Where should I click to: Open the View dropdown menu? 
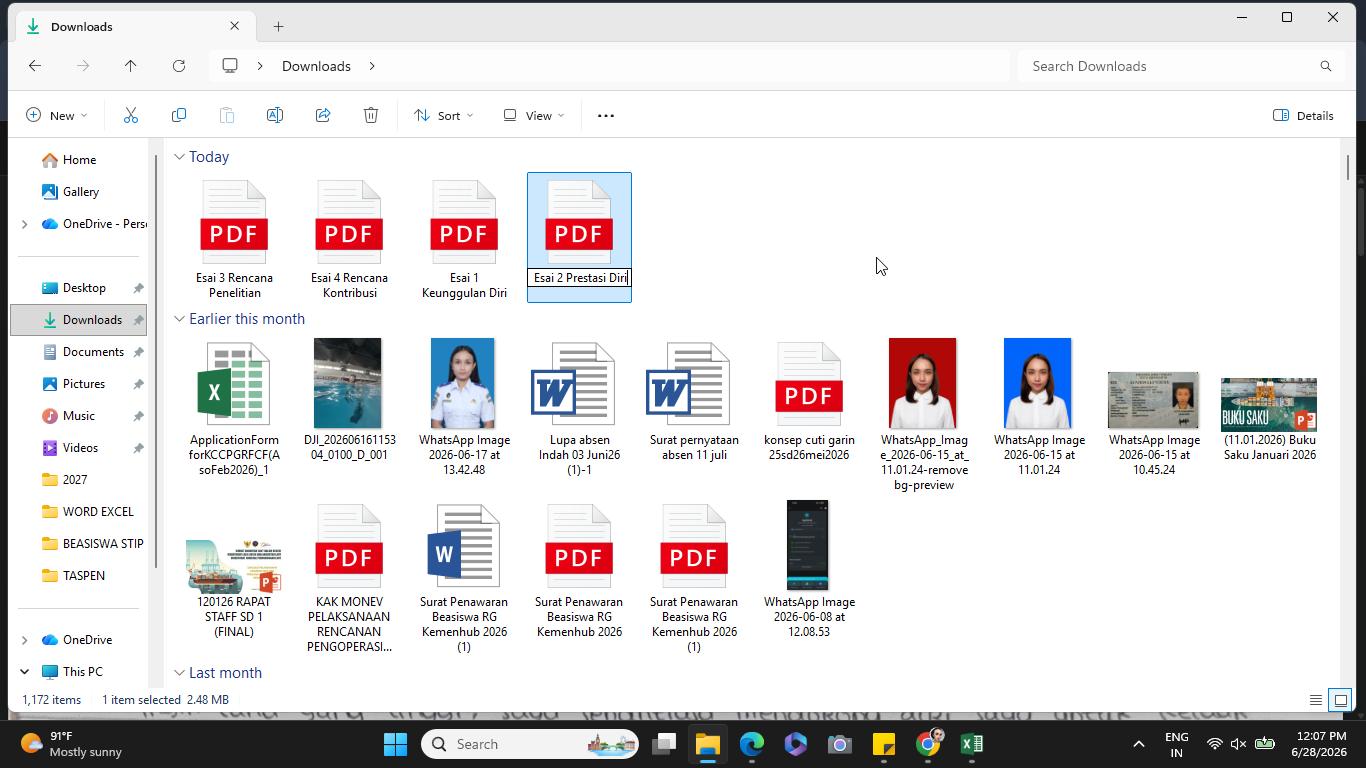(x=534, y=115)
